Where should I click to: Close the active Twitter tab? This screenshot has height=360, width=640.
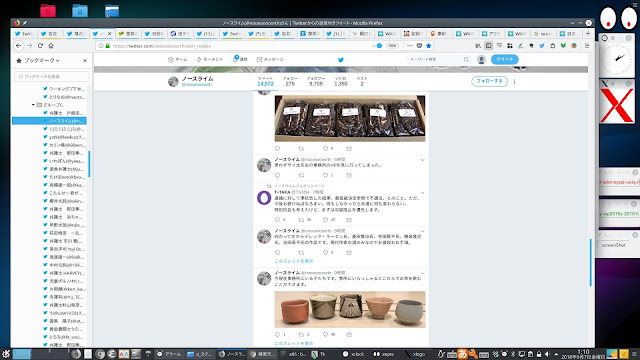(109, 34)
